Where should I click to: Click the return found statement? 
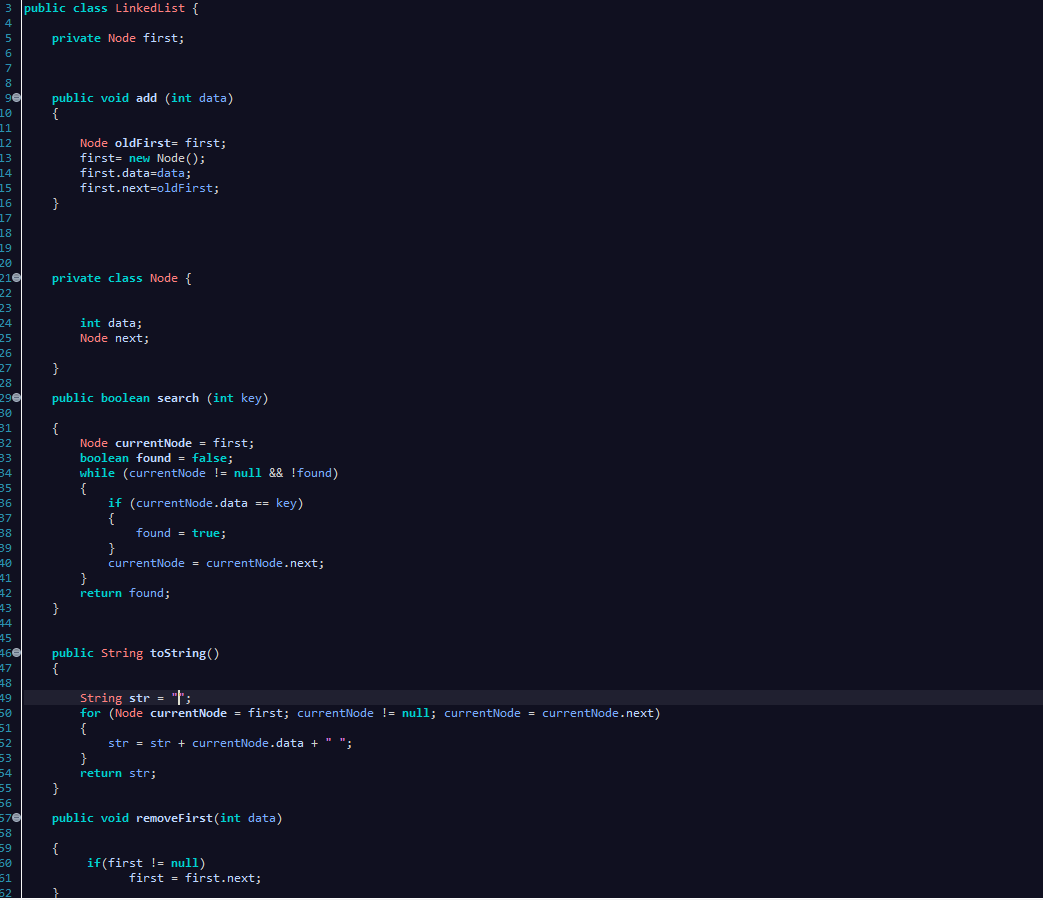126,592
